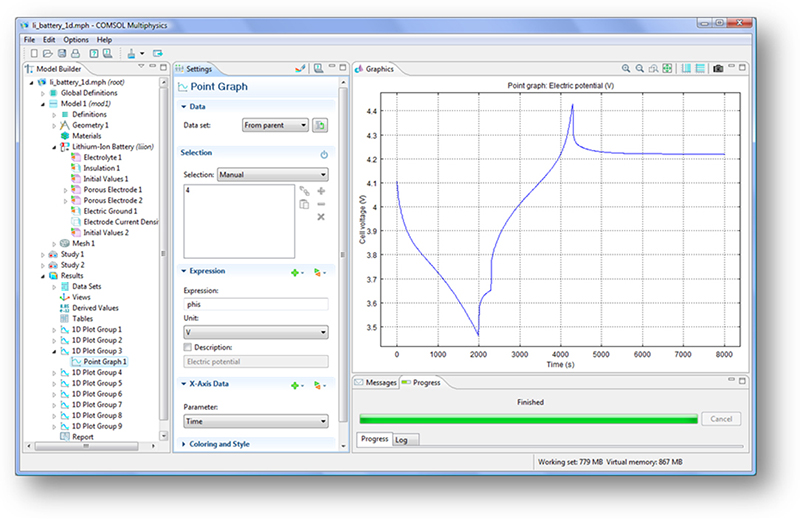Click the Zoom Extents icon in Graphics

click(x=668, y=69)
